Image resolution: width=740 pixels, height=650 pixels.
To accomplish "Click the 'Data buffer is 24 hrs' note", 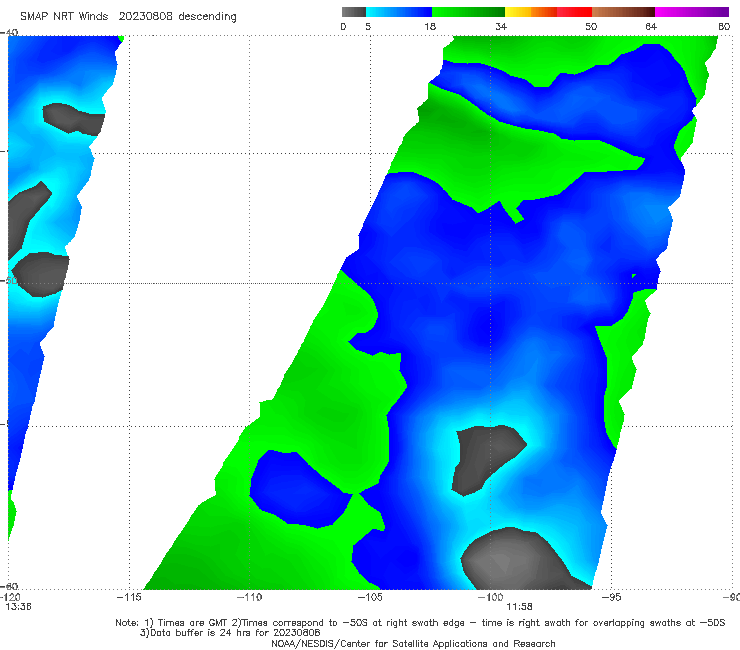I will [230, 633].
